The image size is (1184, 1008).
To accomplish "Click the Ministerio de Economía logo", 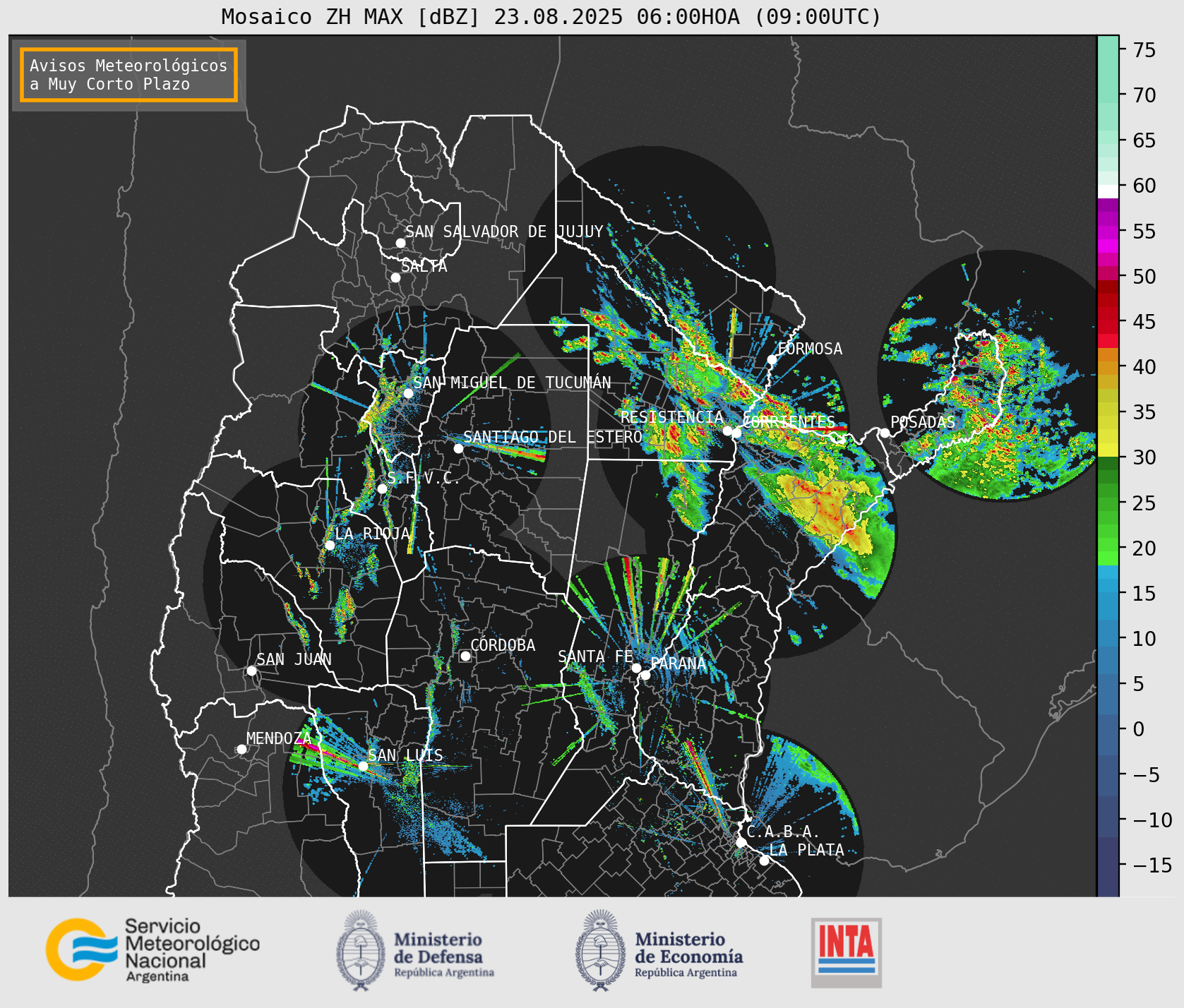I will coord(659,951).
